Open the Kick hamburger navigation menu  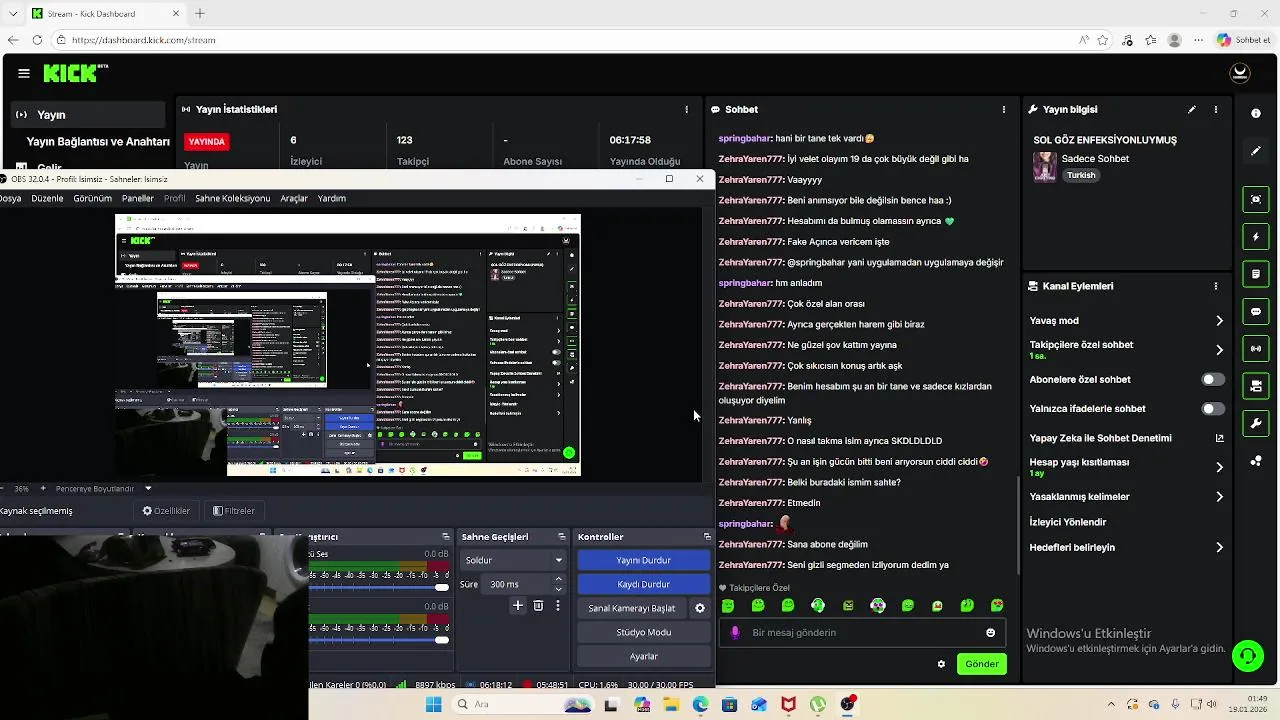pos(23,73)
